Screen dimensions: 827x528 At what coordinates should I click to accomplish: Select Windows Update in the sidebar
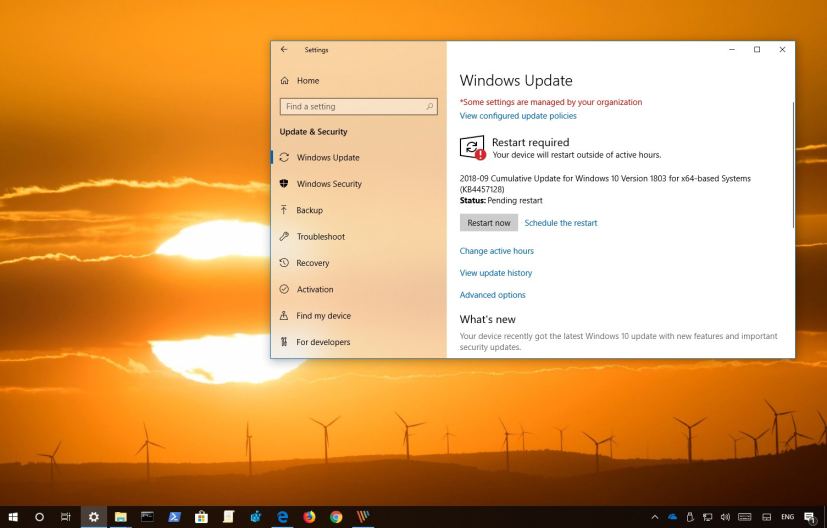(359, 157)
